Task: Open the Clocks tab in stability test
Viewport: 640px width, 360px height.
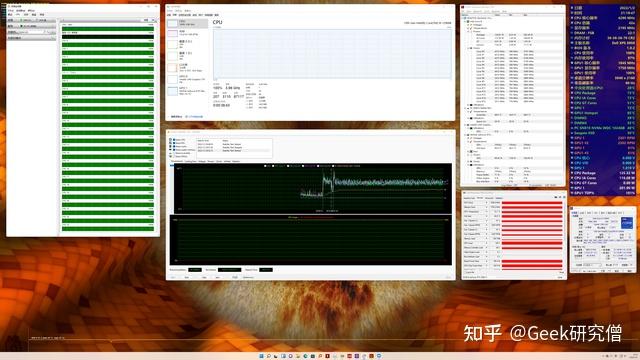Action: point(219,161)
